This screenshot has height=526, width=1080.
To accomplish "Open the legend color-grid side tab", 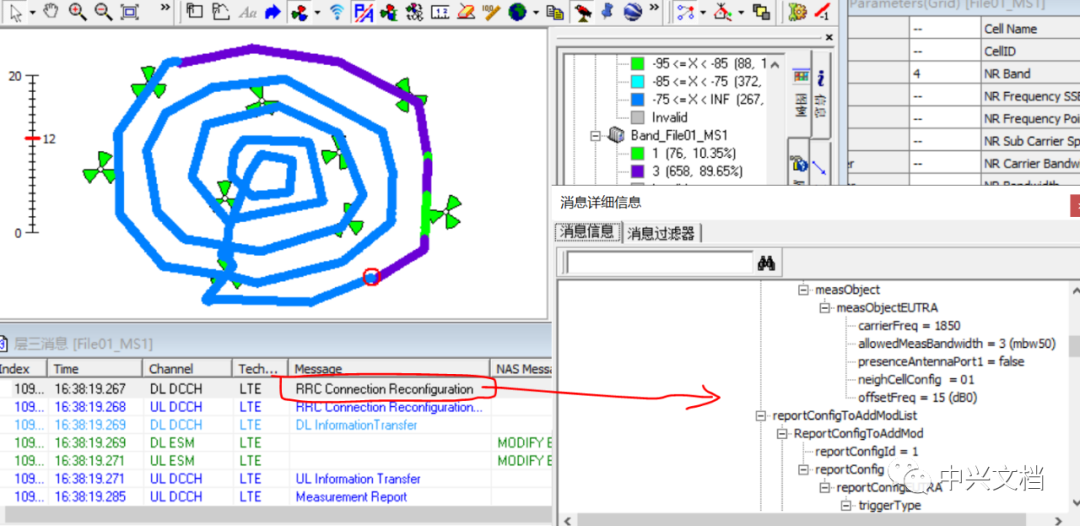I will [800, 93].
